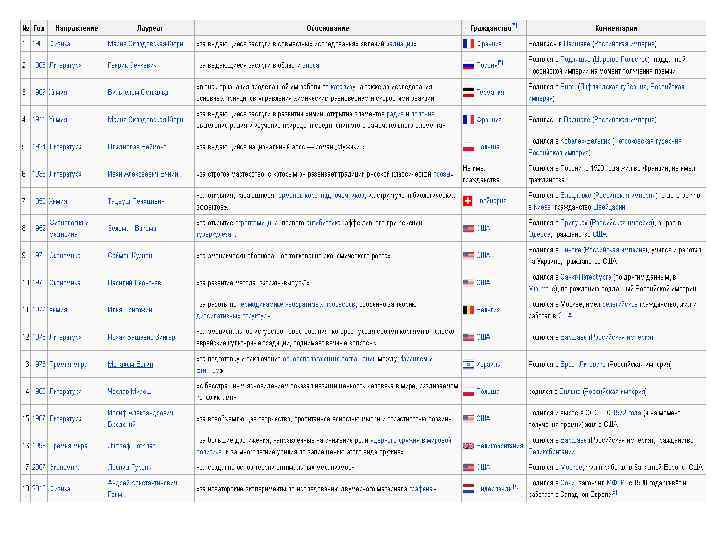Open Нидерланды country link in Geim's row
This screenshot has width=720, height=540.
tap(494, 489)
